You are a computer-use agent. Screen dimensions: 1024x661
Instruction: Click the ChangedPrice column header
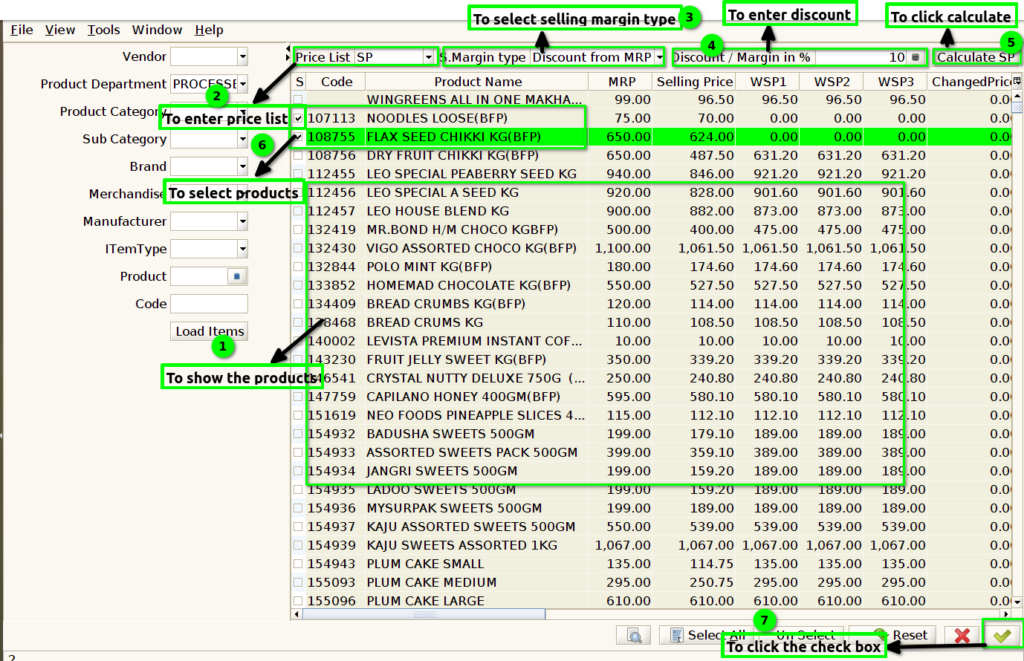coord(970,82)
